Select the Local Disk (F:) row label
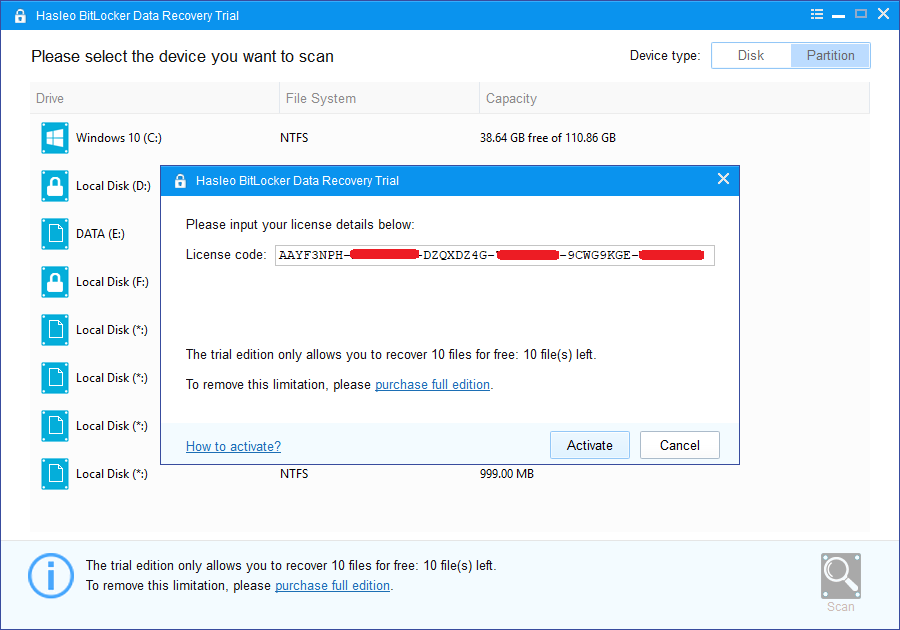Image resolution: width=900 pixels, height=630 pixels. click(112, 282)
